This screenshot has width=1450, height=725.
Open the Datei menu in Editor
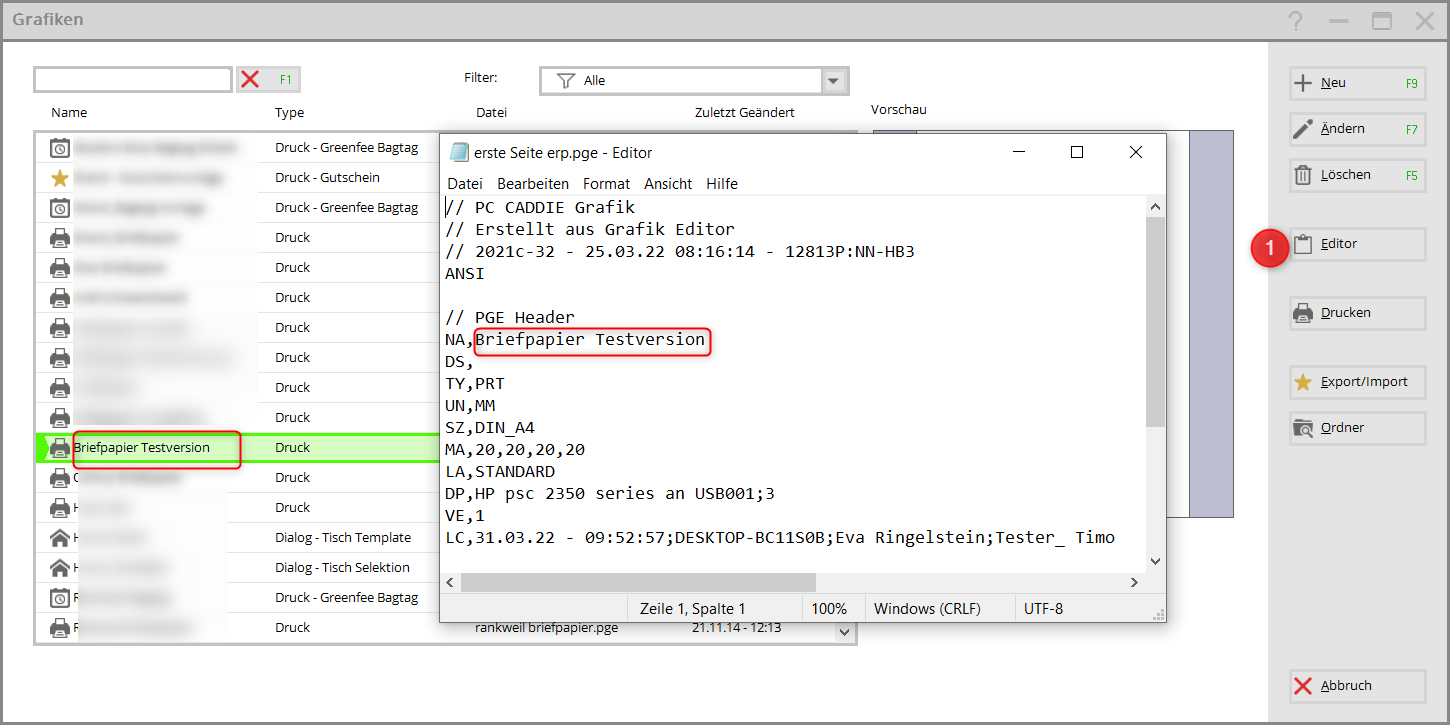[465, 184]
